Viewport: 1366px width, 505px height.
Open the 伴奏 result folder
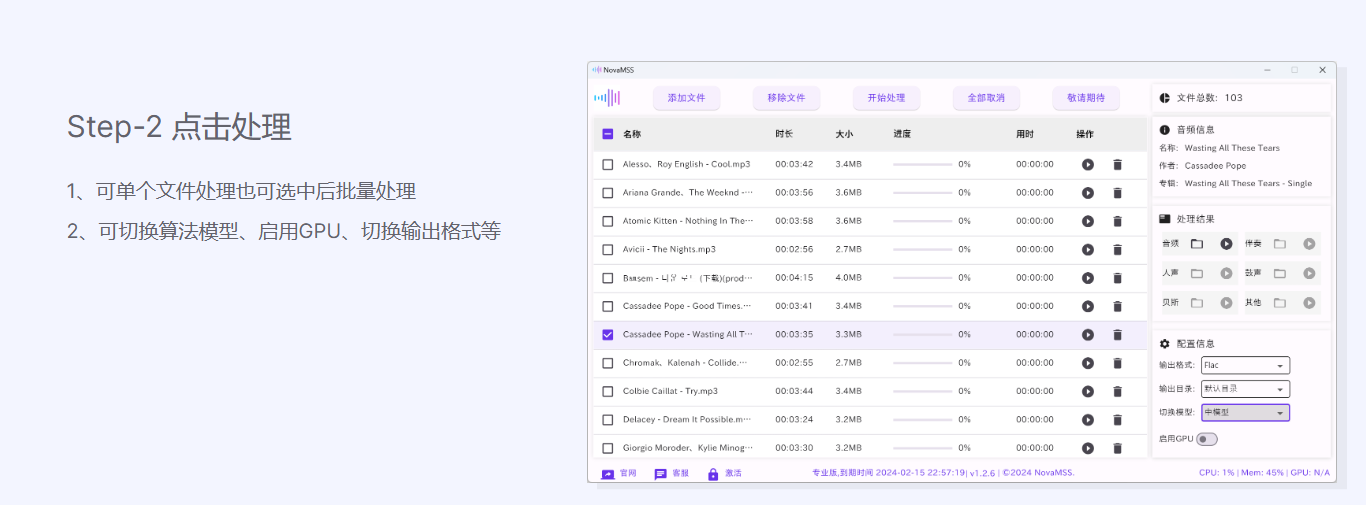1280,243
